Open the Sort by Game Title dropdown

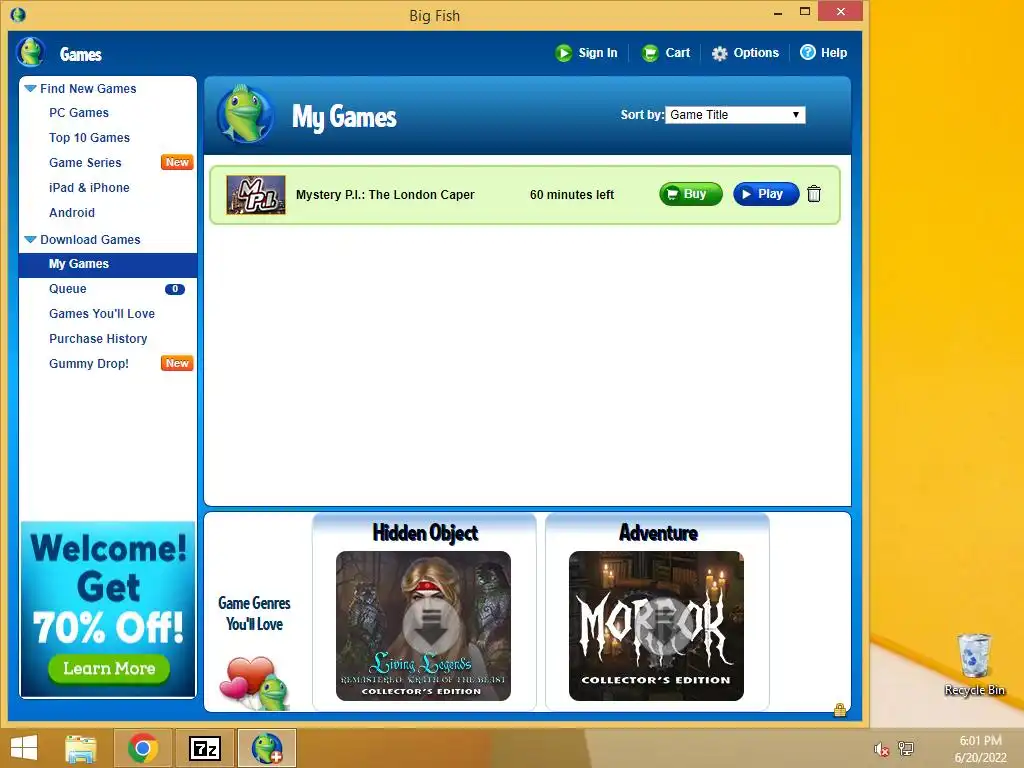pyautogui.click(x=735, y=115)
